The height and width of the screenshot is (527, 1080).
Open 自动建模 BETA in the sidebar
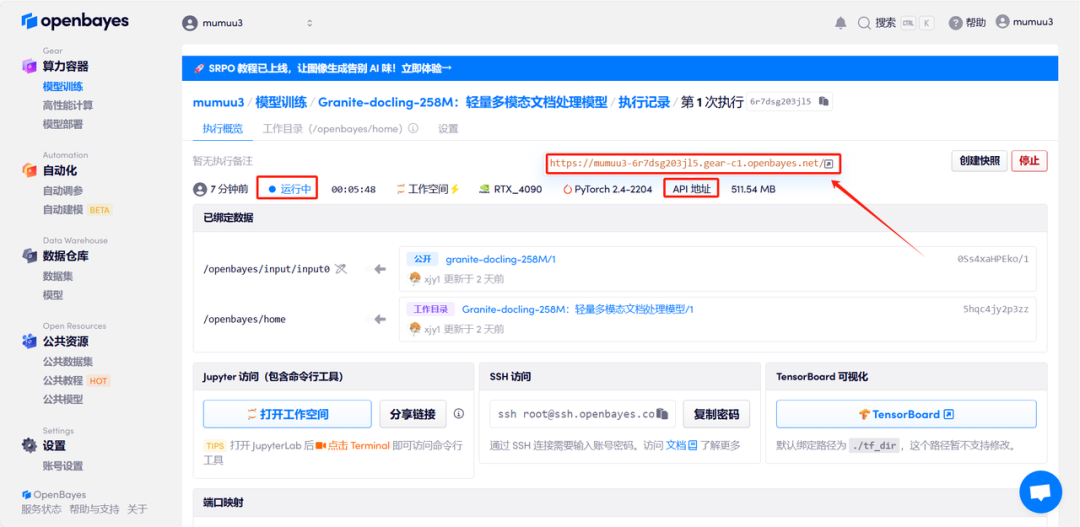(77, 209)
